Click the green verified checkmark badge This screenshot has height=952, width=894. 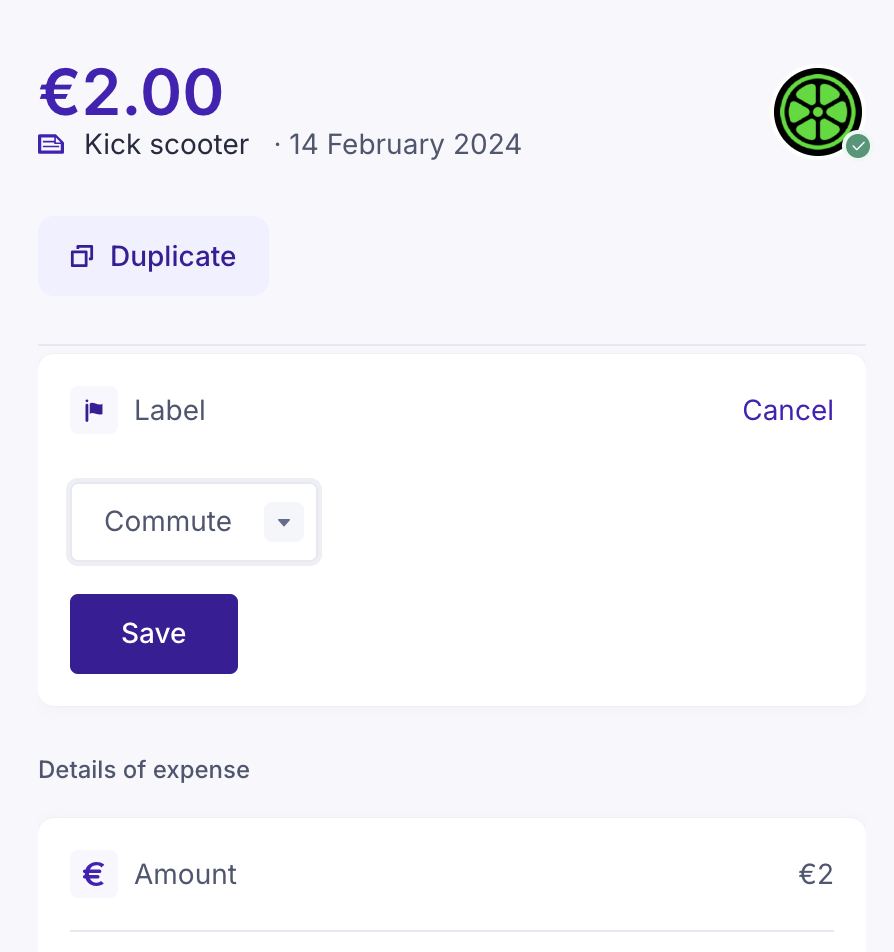tap(858, 147)
